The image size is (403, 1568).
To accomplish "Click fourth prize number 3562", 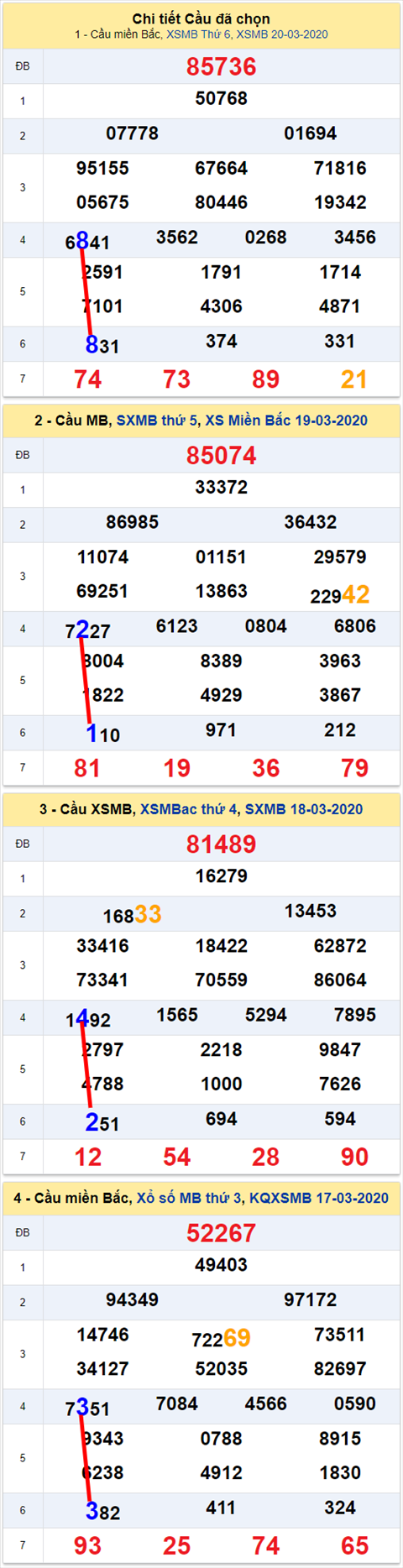I will tap(177, 238).
